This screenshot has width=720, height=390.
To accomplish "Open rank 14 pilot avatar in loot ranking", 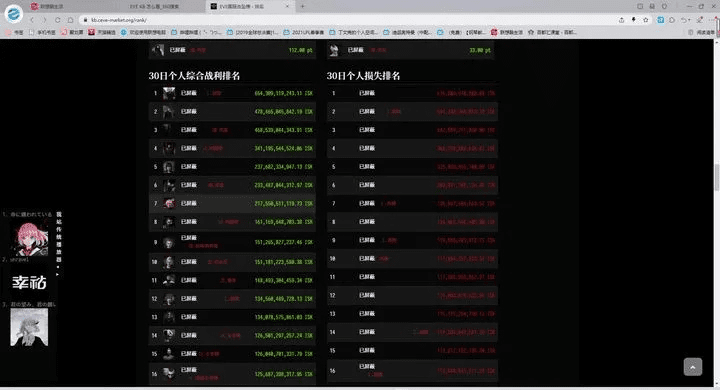I will pos(169,336).
